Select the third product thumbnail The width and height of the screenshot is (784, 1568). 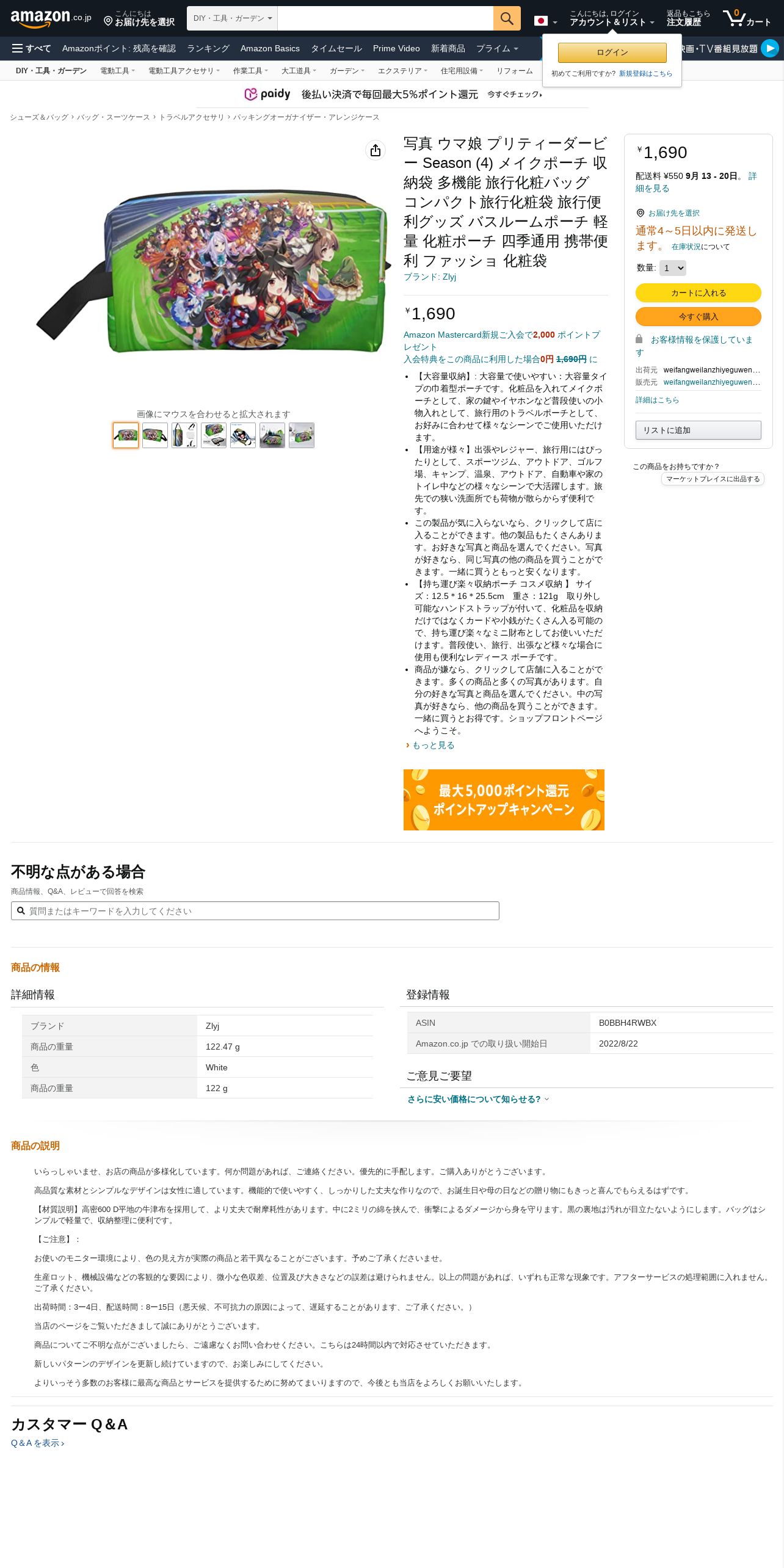(x=184, y=435)
